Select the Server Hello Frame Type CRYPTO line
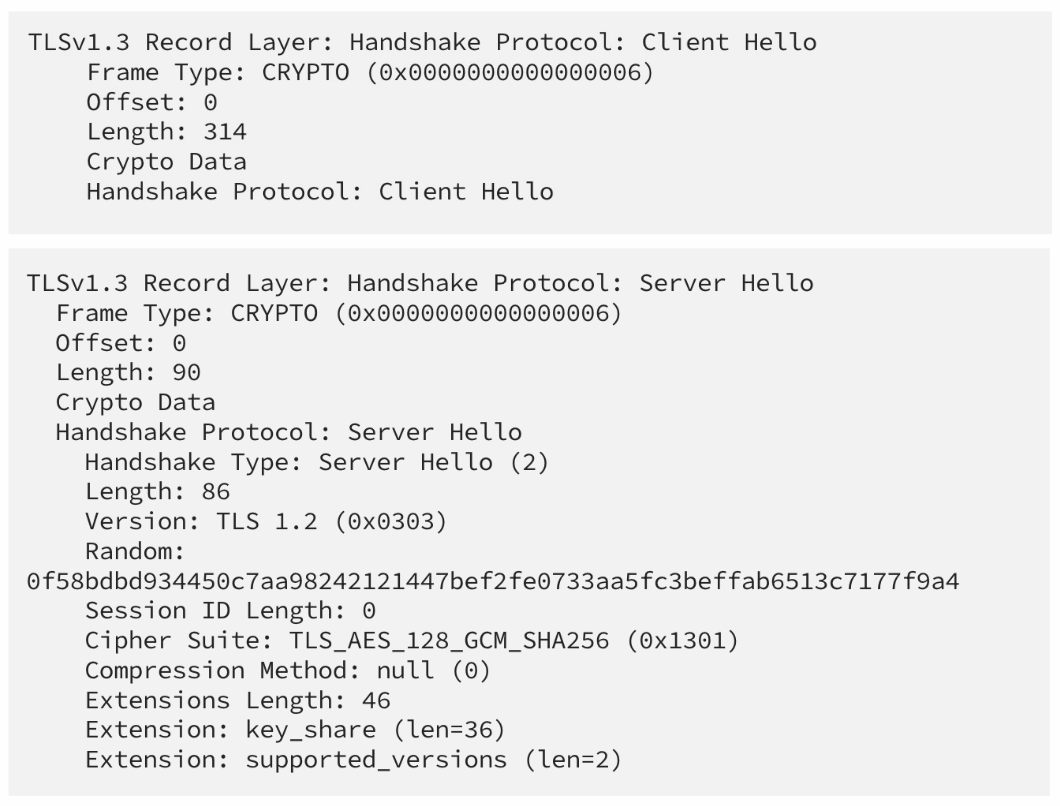Image resolution: width=1060 pixels, height=806 pixels. [339, 313]
